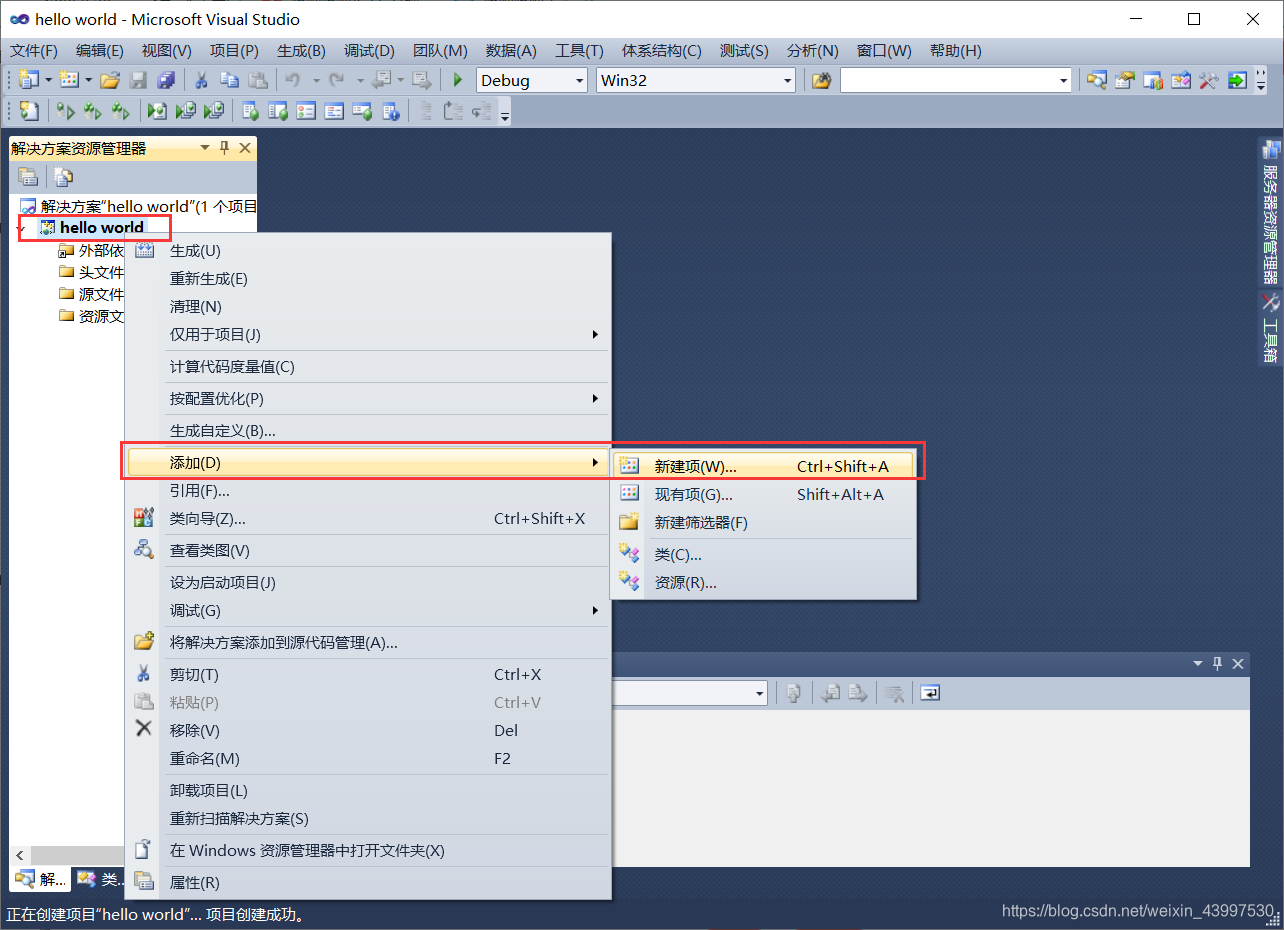Select 类(C)... in Add submenu
Screen dimensions: 1284x930
tap(764, 554)
